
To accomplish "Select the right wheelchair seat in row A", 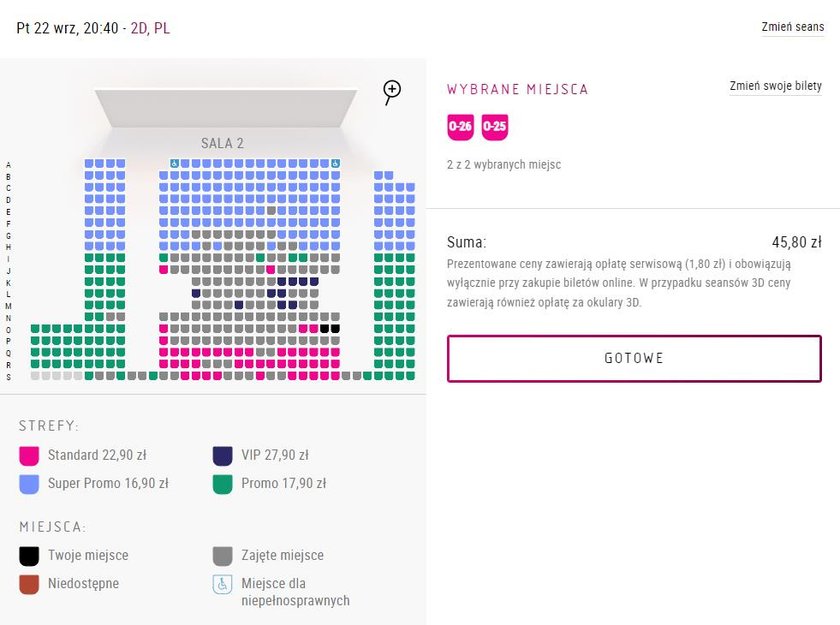I will click(335, 163).
